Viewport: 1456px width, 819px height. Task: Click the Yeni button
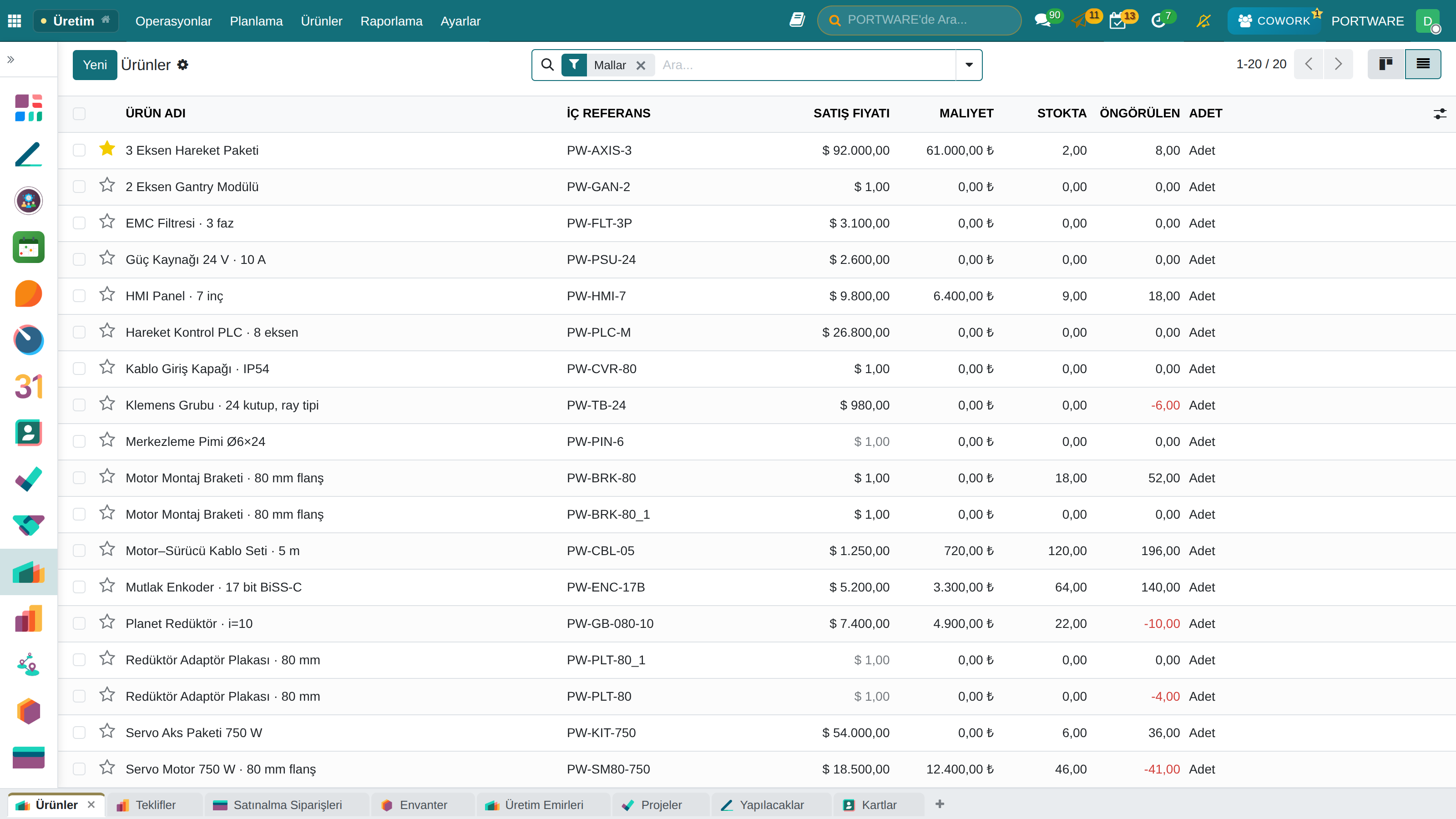[x=95, y=65]
